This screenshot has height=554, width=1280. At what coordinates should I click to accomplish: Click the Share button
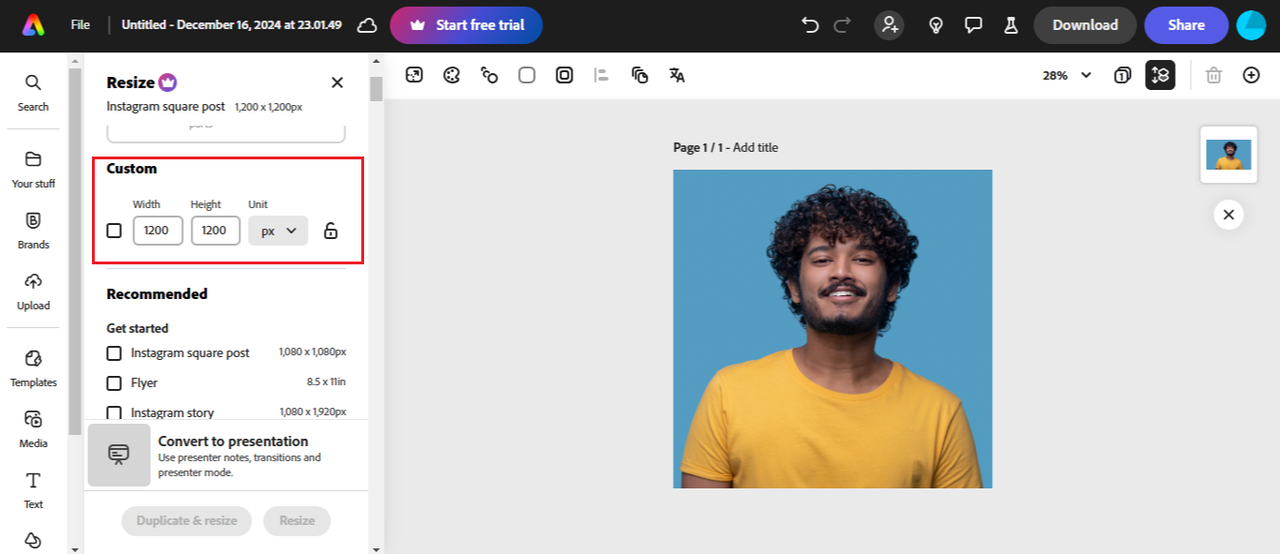pyautogui.click(x=1186, y=25)
